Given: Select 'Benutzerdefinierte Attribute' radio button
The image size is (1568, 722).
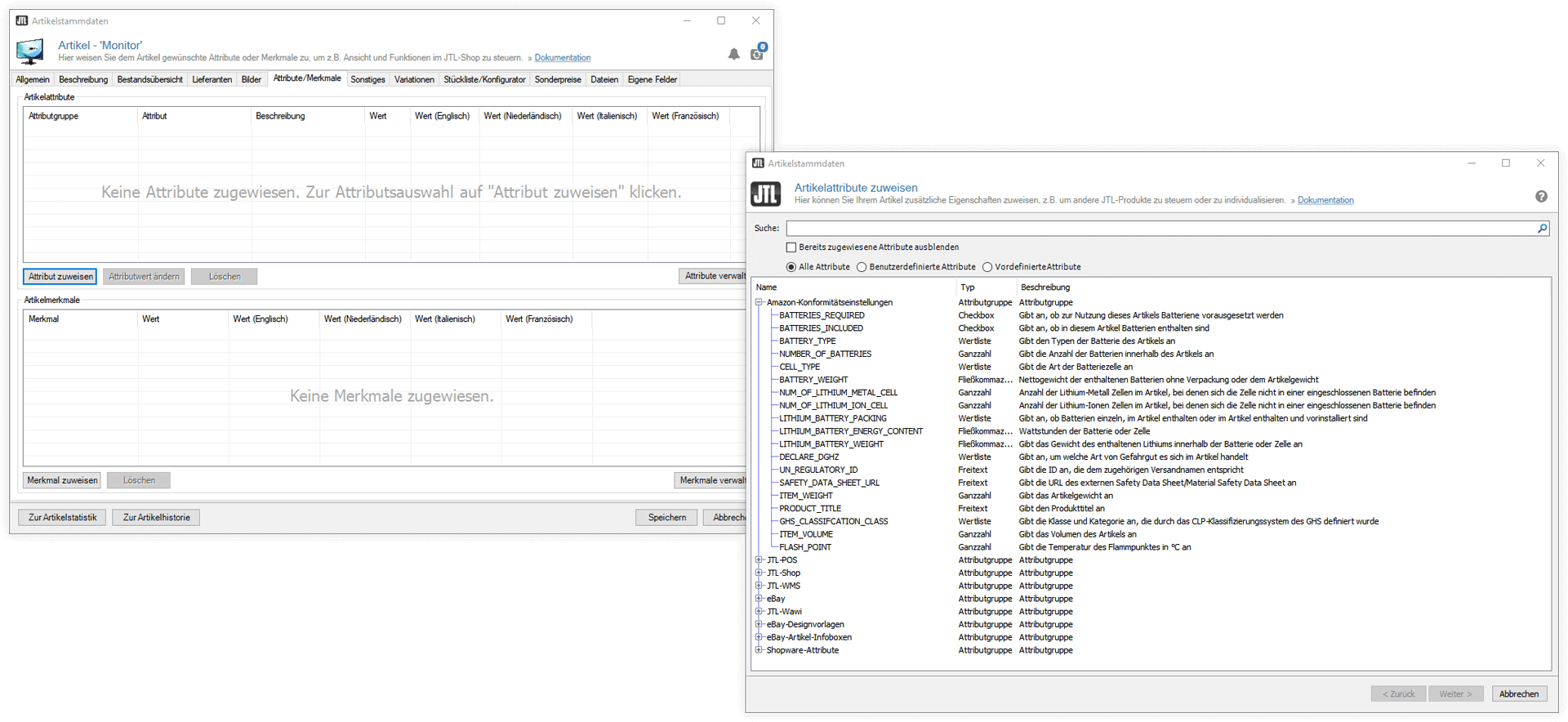Looking at the screenshot, I should pyautogui.click(x=862, y=267).
